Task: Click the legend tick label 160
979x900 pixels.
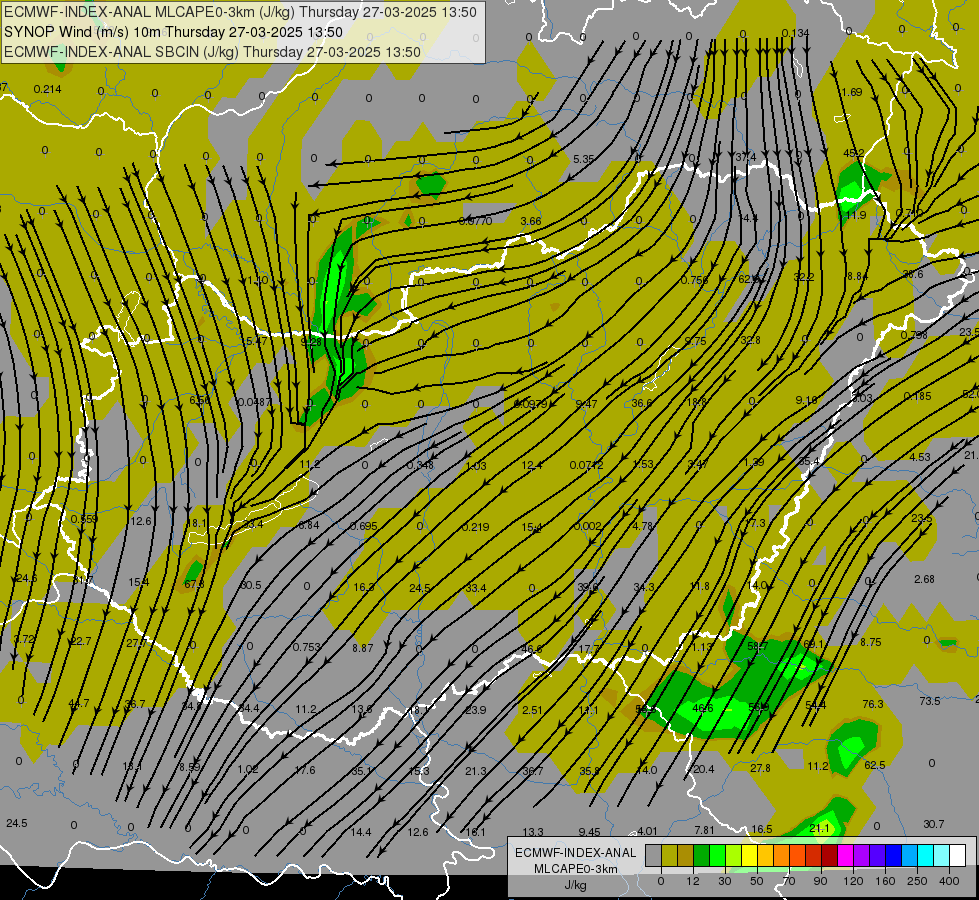Action: (x=885, y=881)
